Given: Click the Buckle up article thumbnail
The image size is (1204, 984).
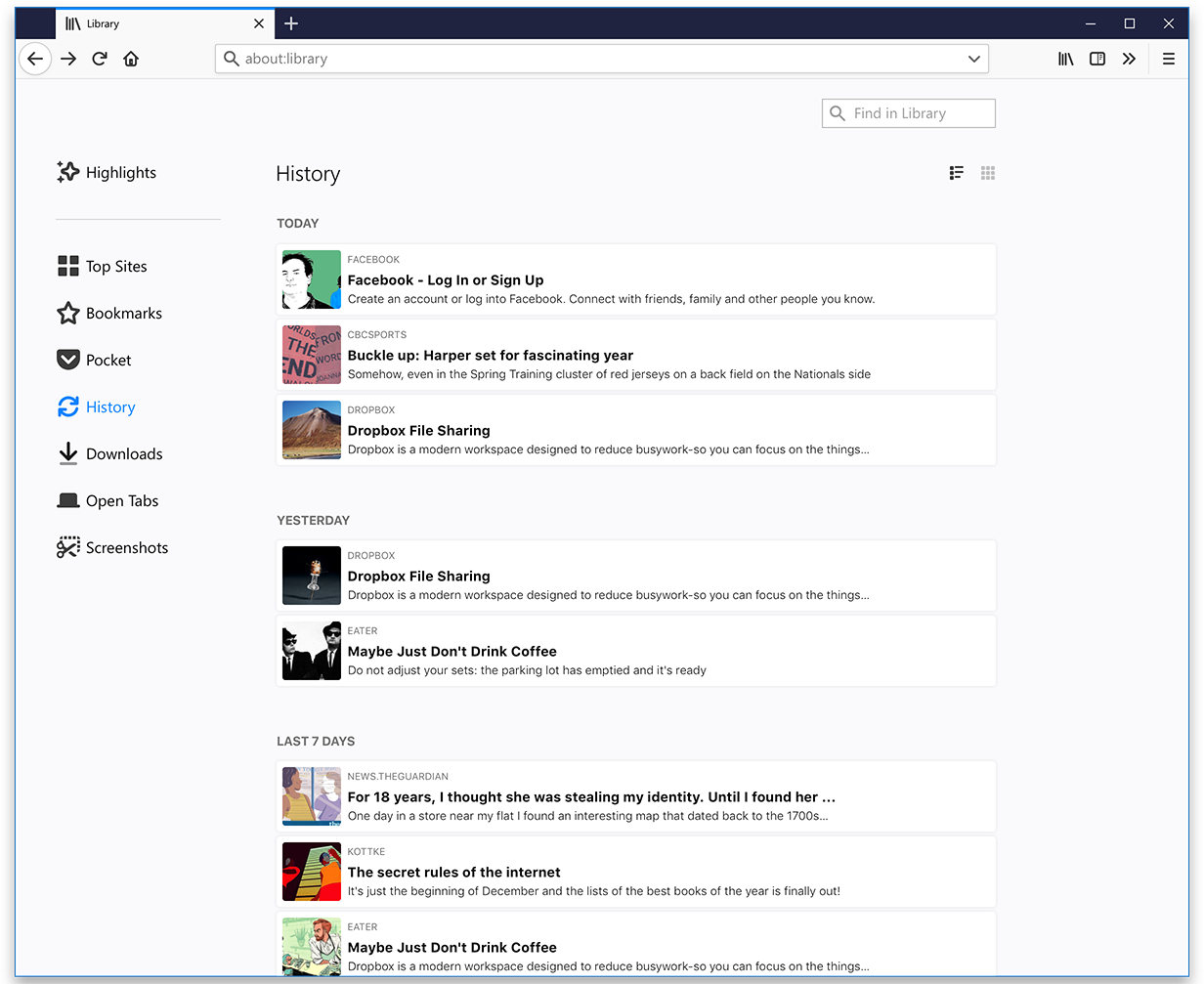Looking at the screenshot, I should [312, 355].
